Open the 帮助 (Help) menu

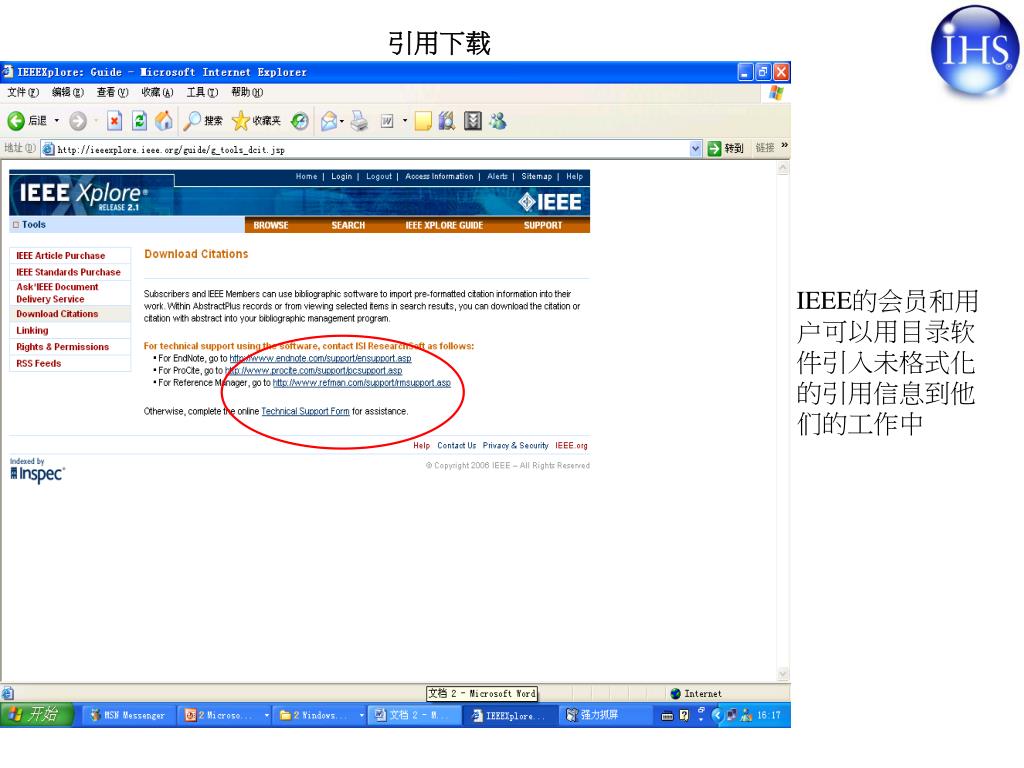(247, 92)
